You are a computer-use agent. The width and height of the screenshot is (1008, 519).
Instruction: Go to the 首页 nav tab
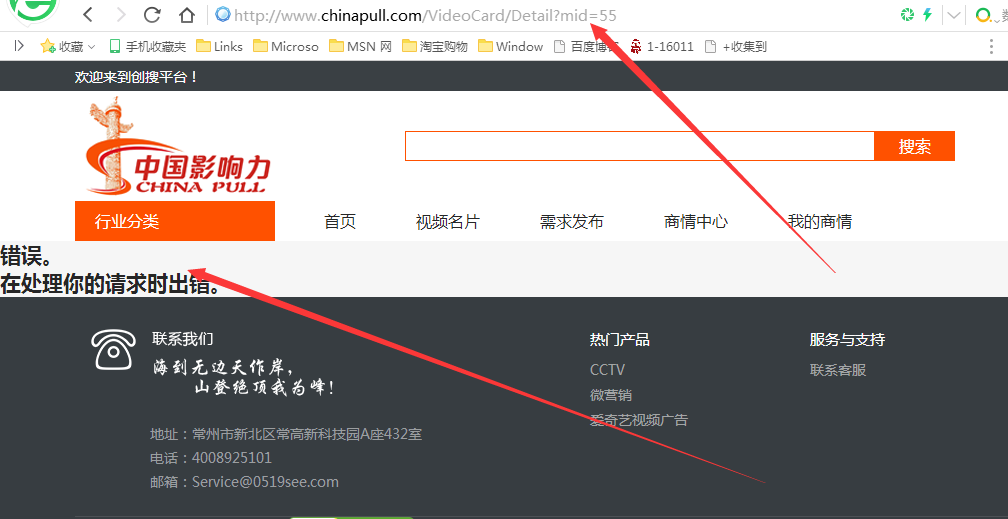coord(340,222)
